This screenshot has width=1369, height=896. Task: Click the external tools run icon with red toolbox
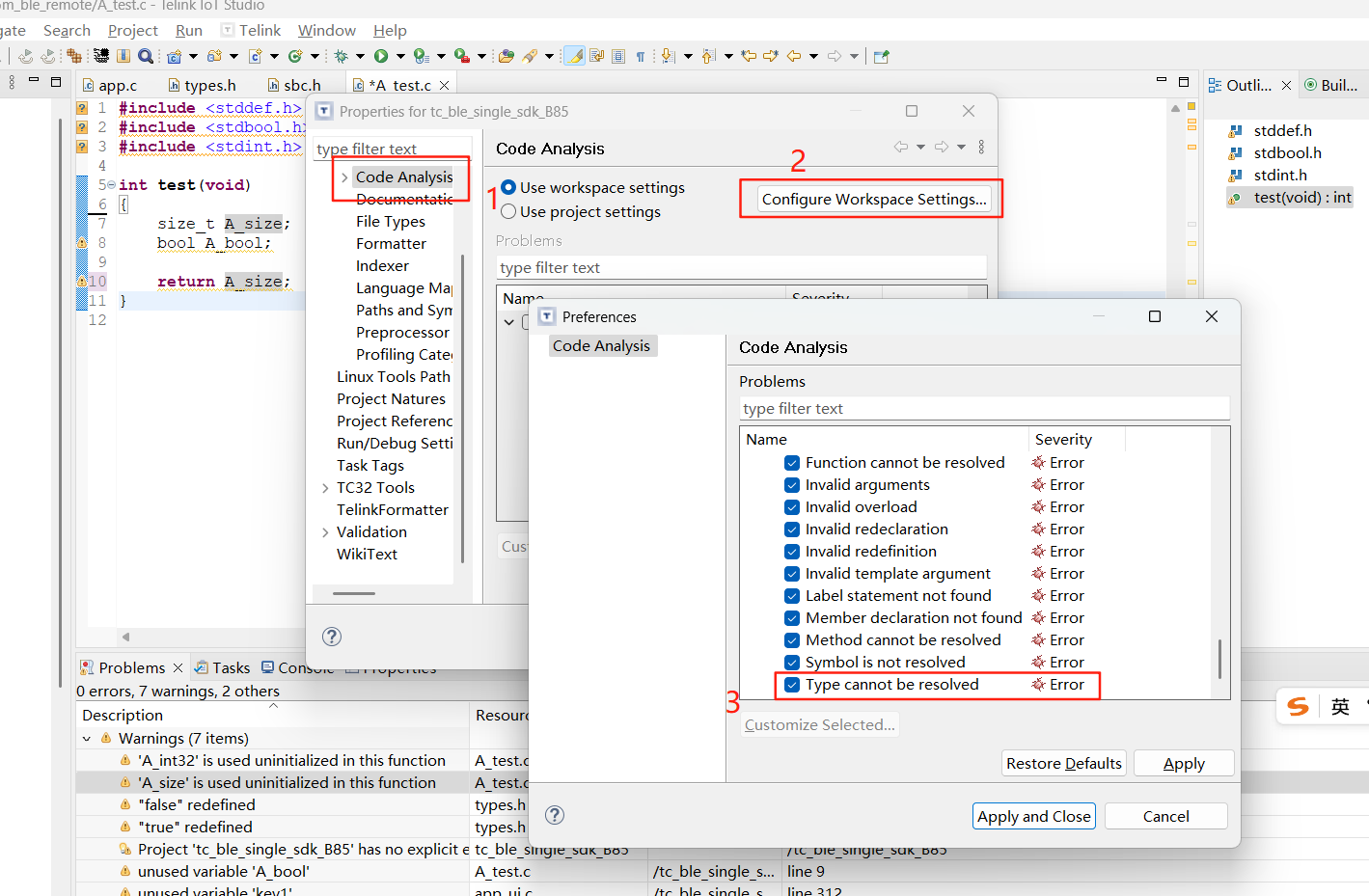462,56
